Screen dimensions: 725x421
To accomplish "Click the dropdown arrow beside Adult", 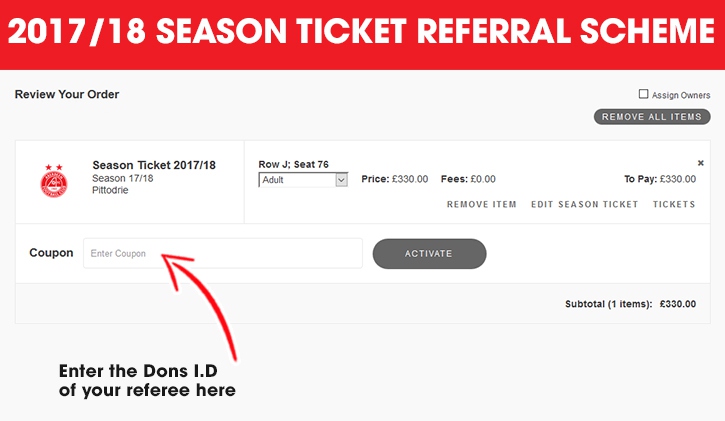I will (x=341, y=180).
